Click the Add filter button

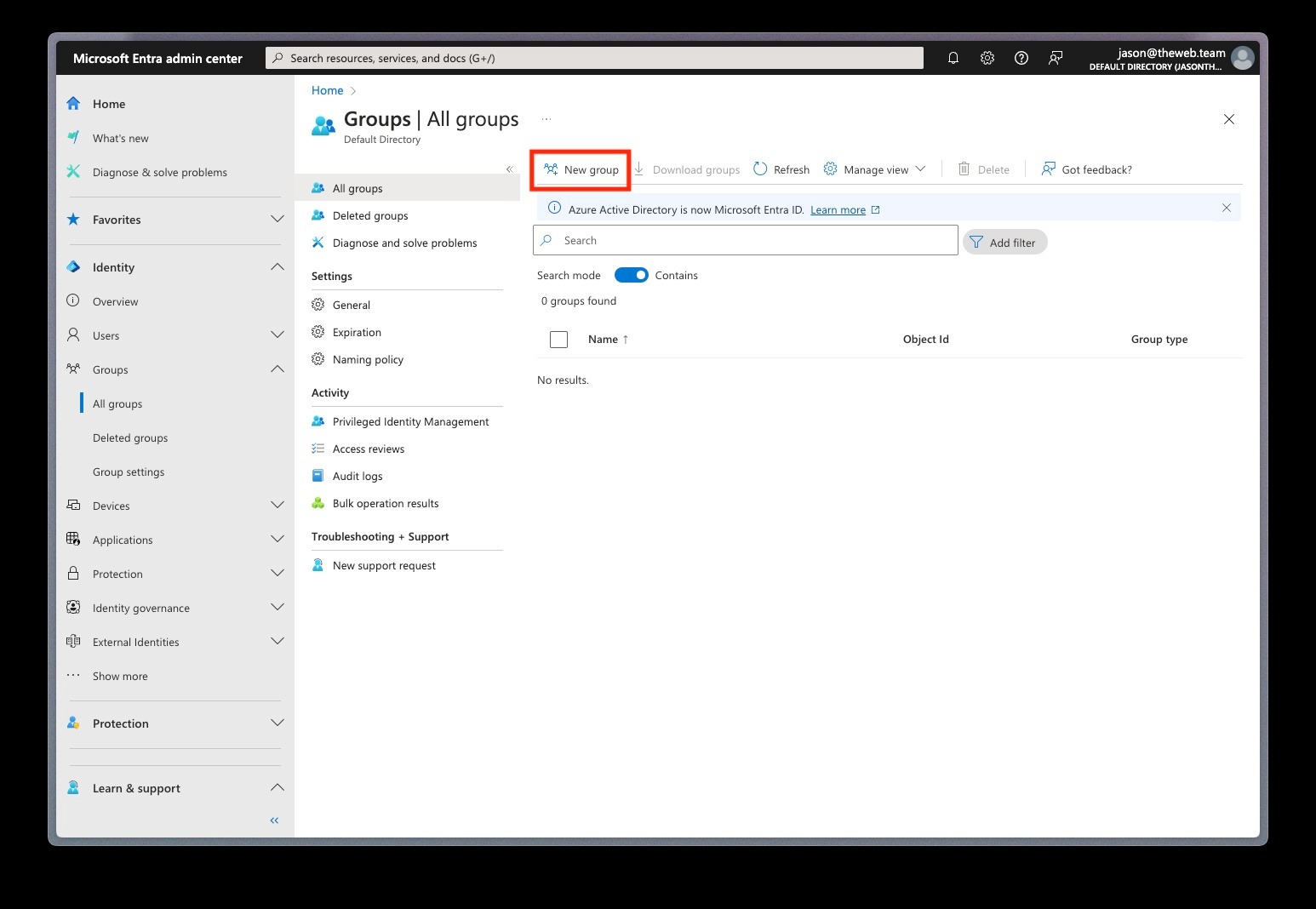[1004, 243]
